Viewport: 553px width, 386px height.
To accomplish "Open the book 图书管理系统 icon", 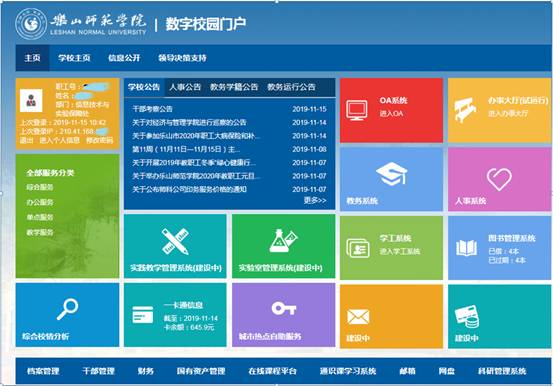I will click(x=466, y=248).
